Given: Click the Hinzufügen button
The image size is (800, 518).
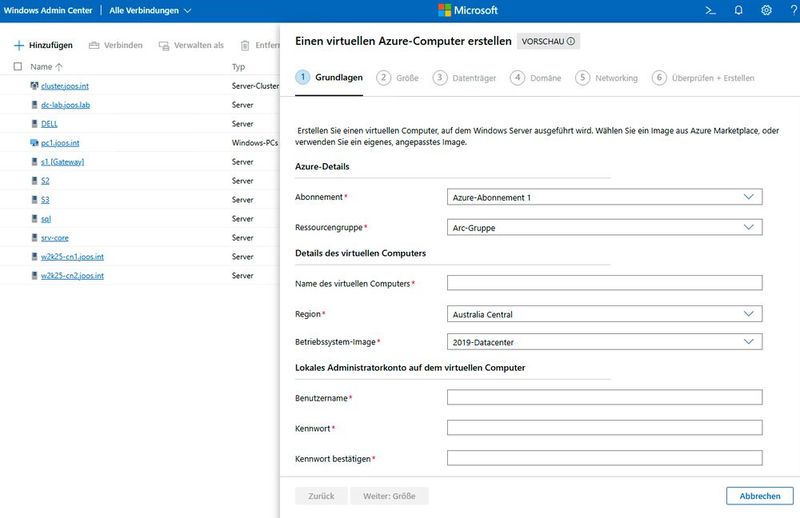Looking at the screenshot, I should click(x=43, y=45).
